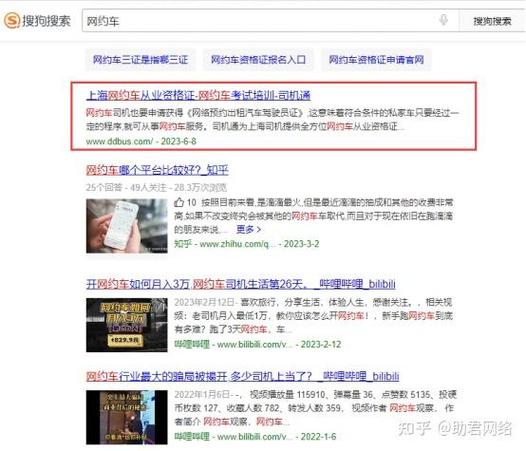This screenshot has height=451, width=526.
Task: Open the www.zhihu.com source link
Action: coord(238,244)
